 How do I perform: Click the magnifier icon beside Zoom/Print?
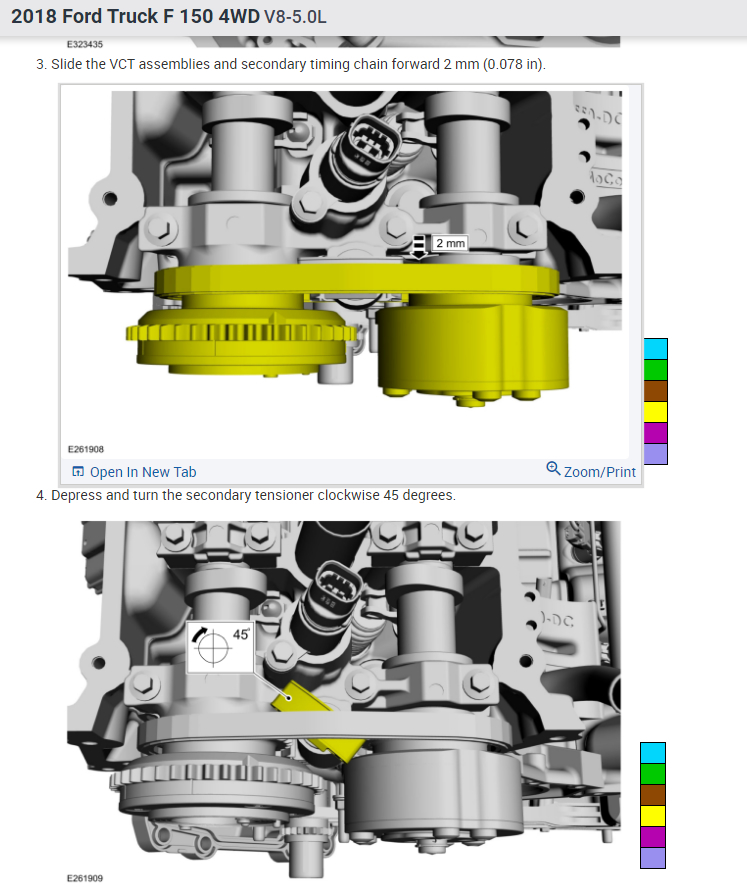[553, 469]
